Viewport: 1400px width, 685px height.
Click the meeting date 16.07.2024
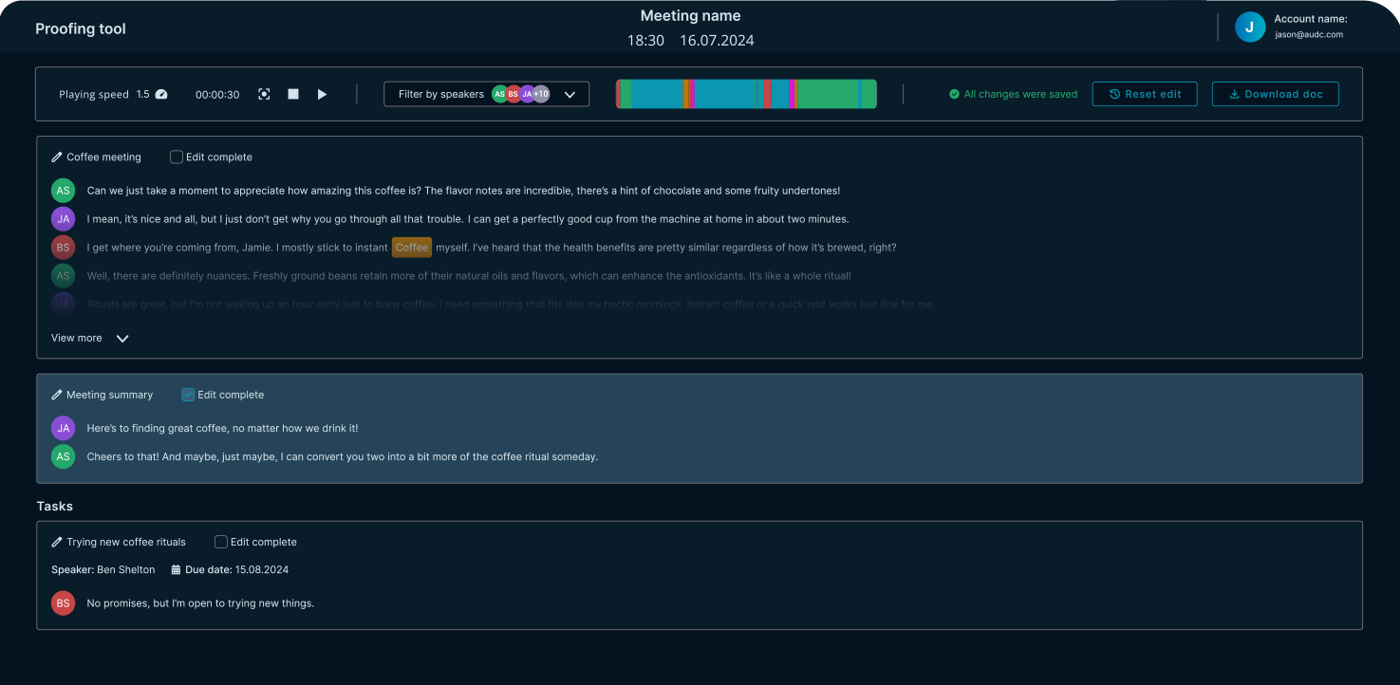[717, 41]
